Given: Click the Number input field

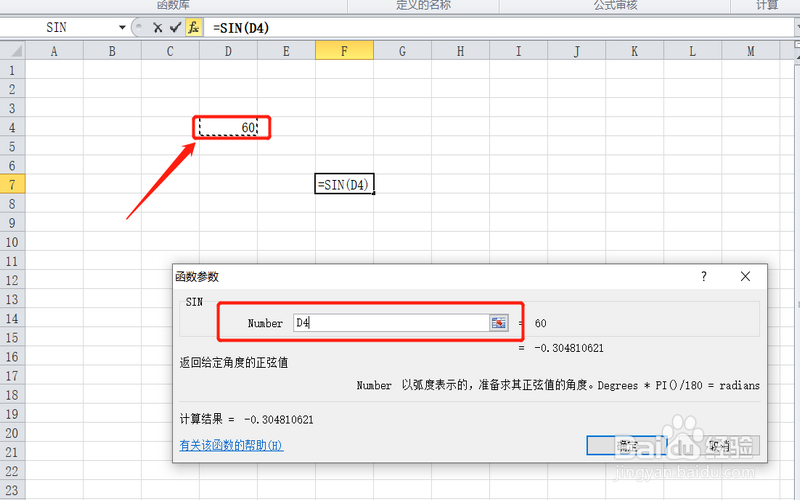Looking at the screenshot, I should pos(391,323).
